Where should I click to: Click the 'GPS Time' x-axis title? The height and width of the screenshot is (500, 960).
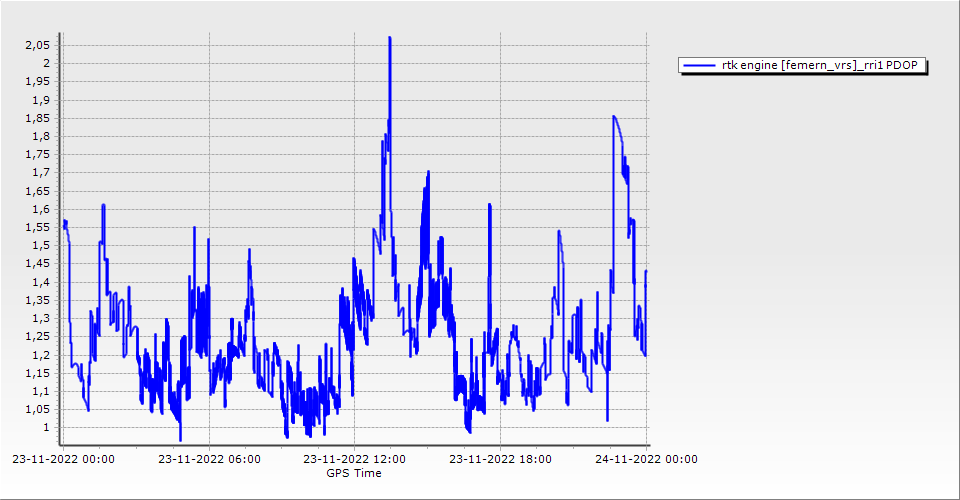pyautogui.click(x=354, y=473)
